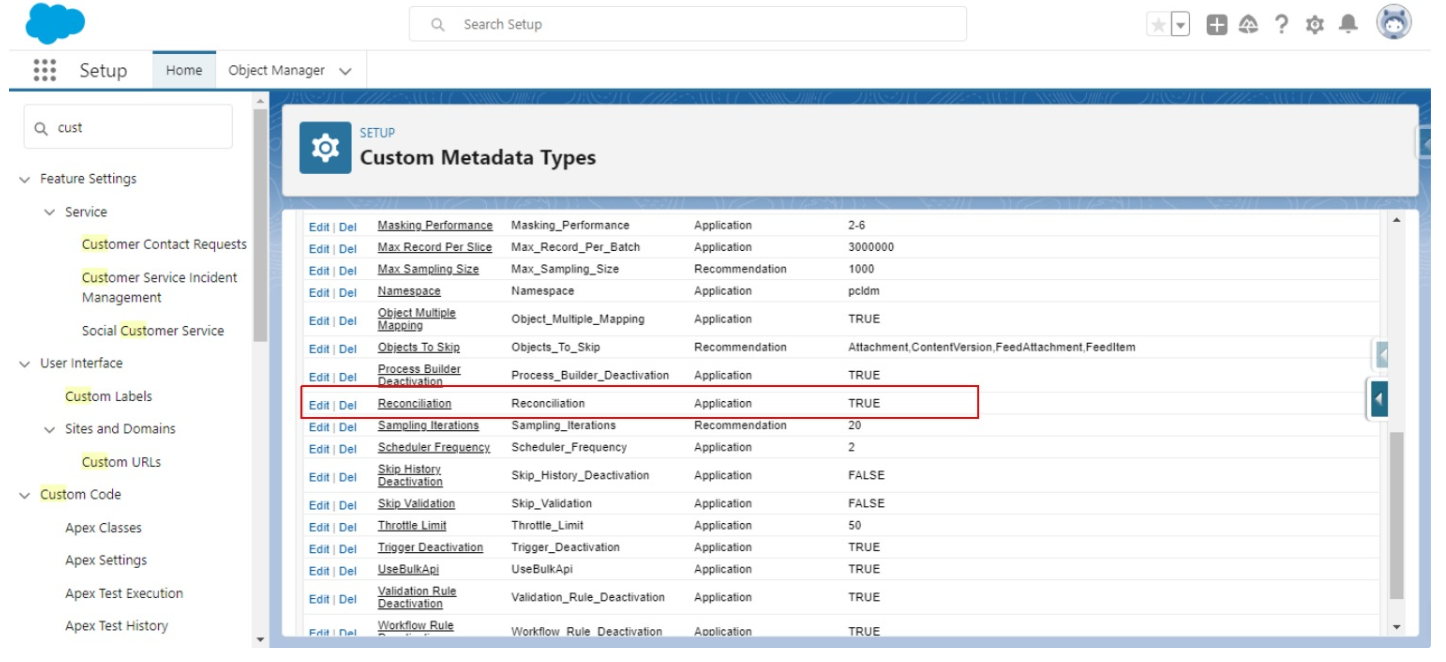
Task: Click the Favorites star icon
Action: click(1158, 25)
